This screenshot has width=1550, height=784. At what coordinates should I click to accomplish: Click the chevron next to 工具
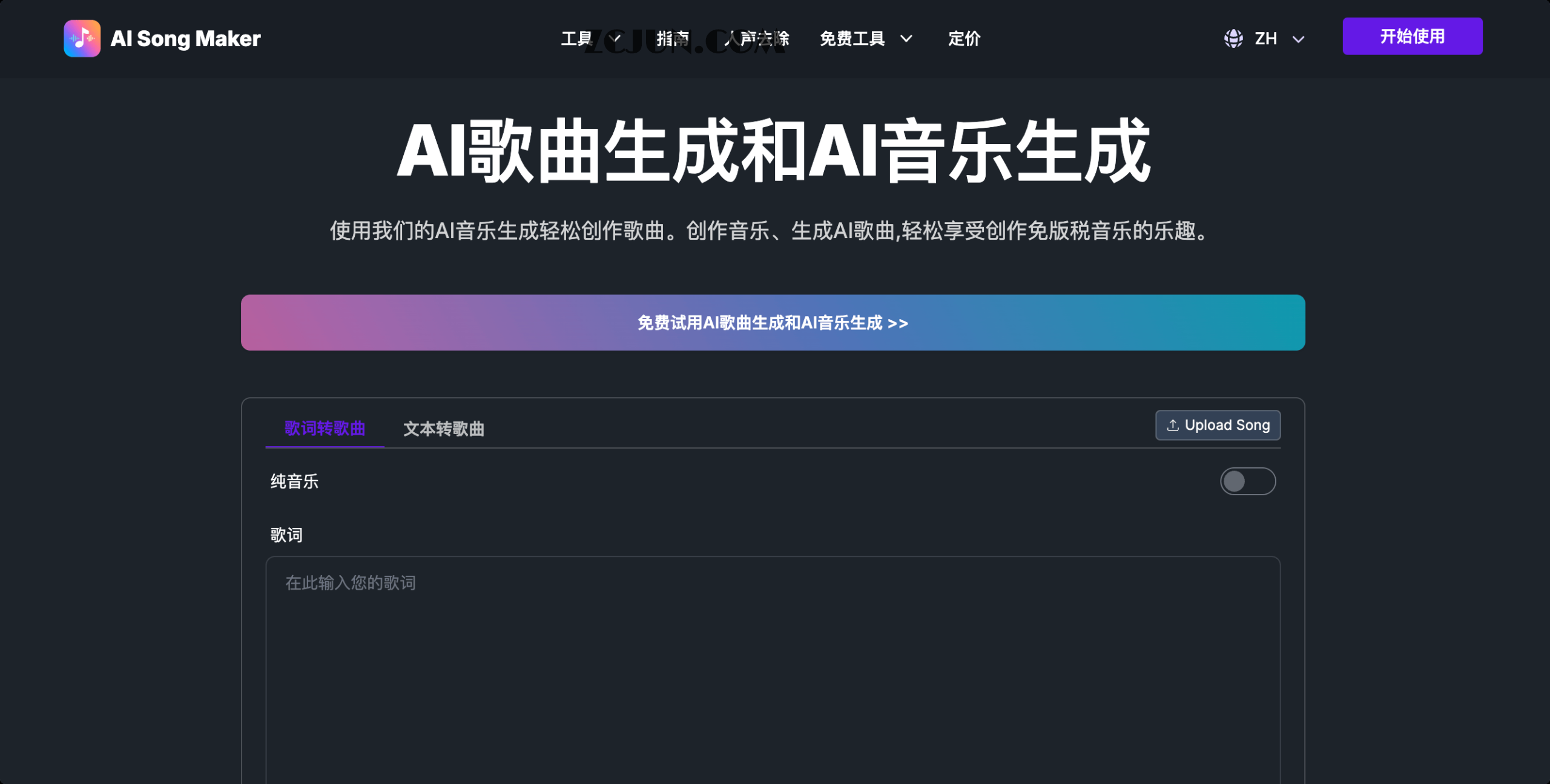click(615, 38)
